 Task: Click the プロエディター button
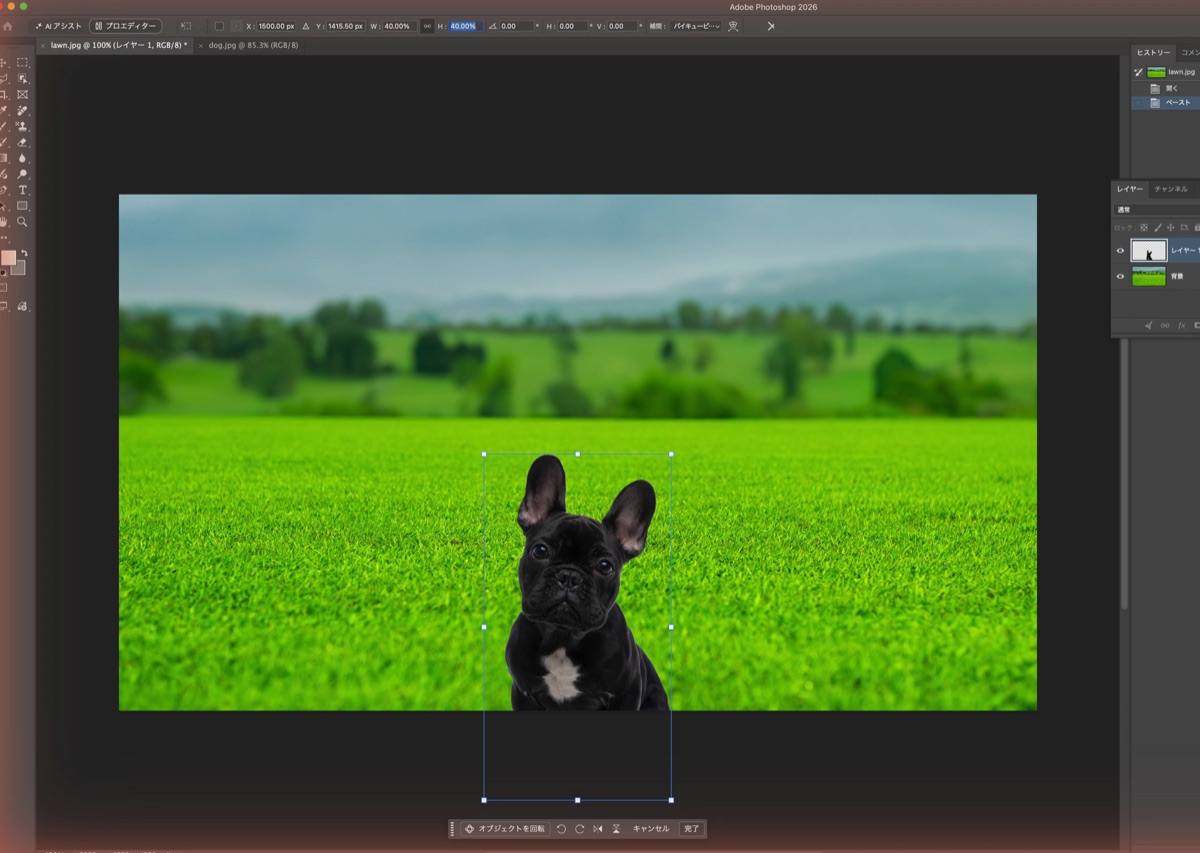[x=125, y=26]
